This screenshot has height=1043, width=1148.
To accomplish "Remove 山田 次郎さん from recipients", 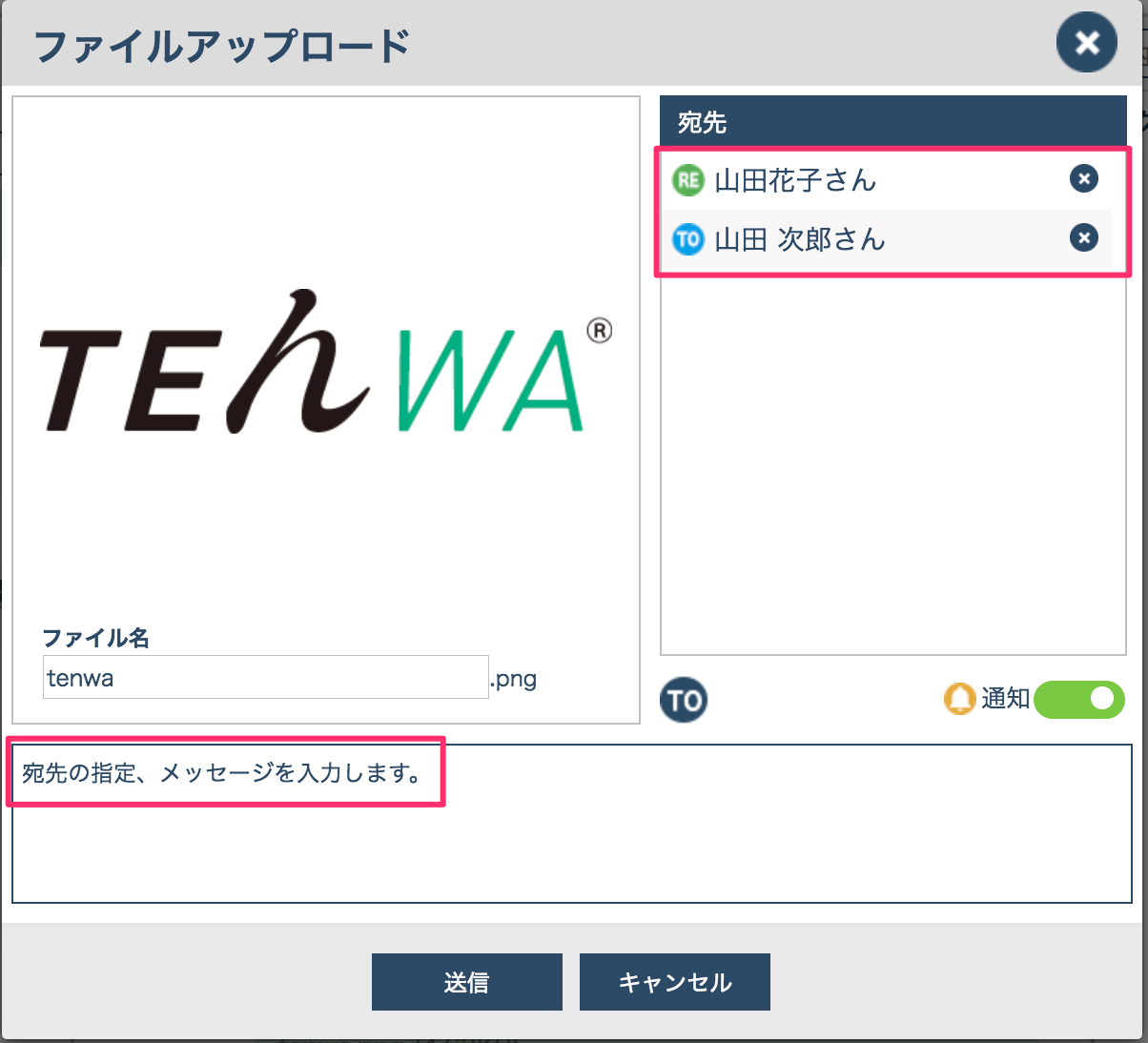I will point(1083,237).
